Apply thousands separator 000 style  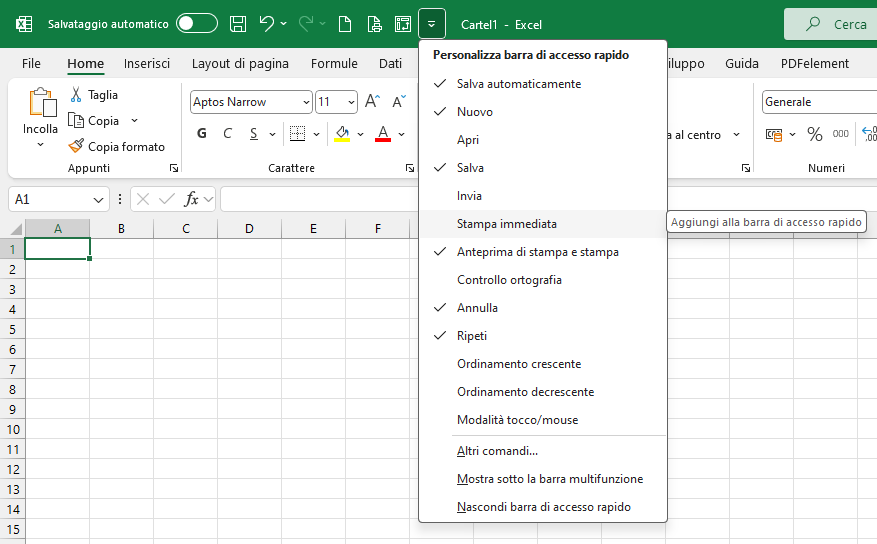(x=841, y=134)
